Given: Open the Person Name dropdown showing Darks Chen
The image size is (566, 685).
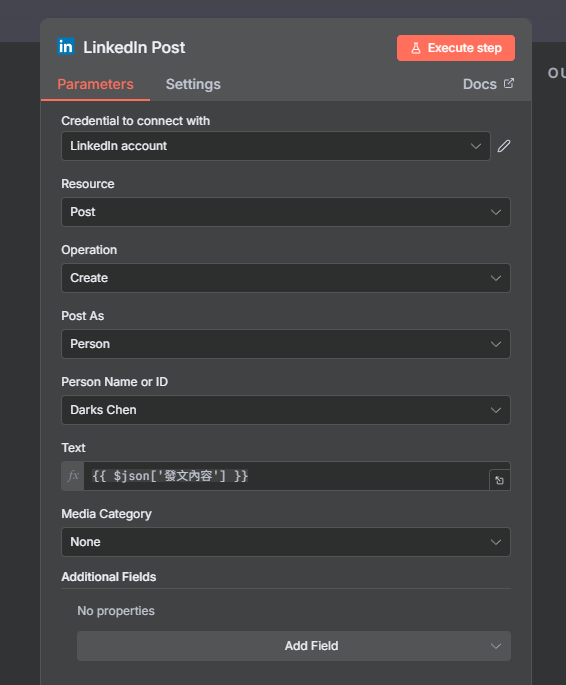Looking at the screenshot, I should click(x=286, y=410).
